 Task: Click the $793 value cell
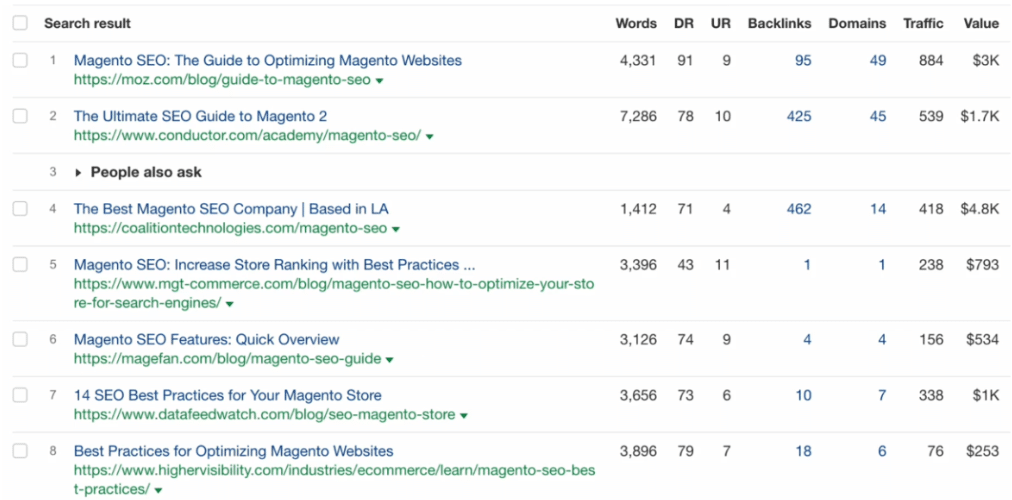pos(983,265)
